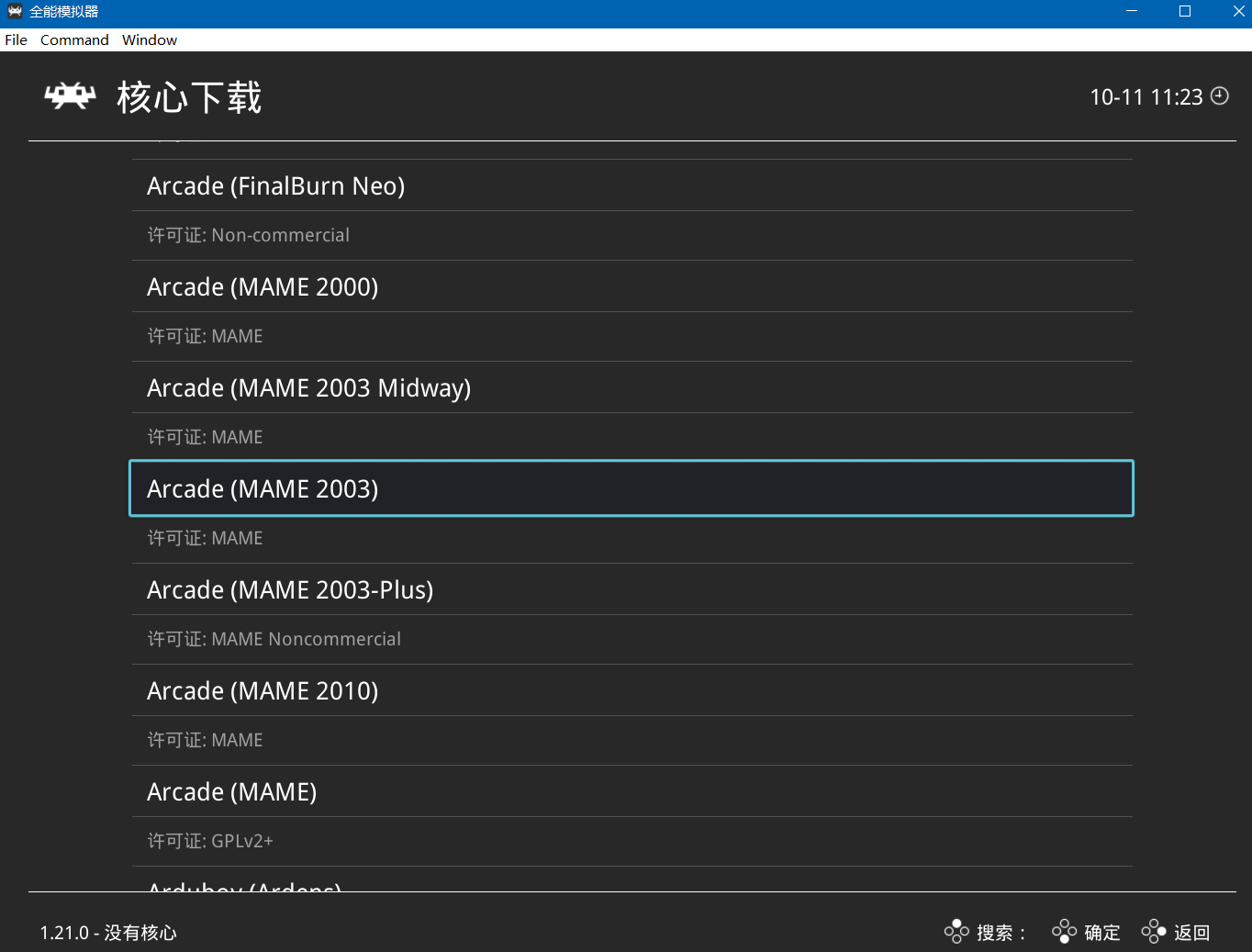Maximize the emulator window

pos(1185,12)
